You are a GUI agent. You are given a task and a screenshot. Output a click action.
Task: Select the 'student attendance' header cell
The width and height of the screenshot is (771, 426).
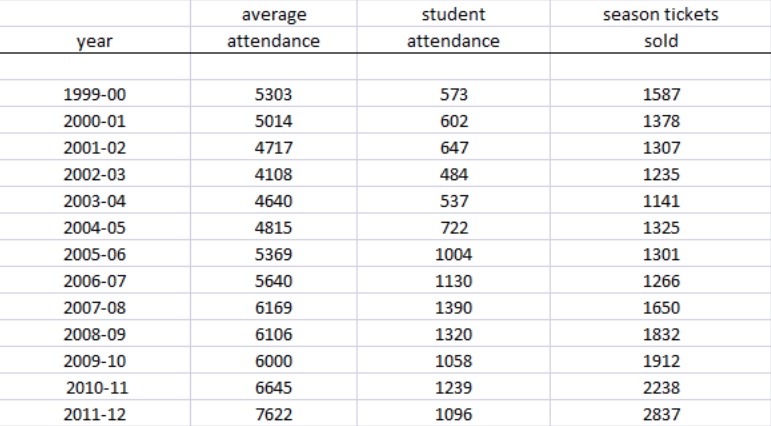(453, 28)
